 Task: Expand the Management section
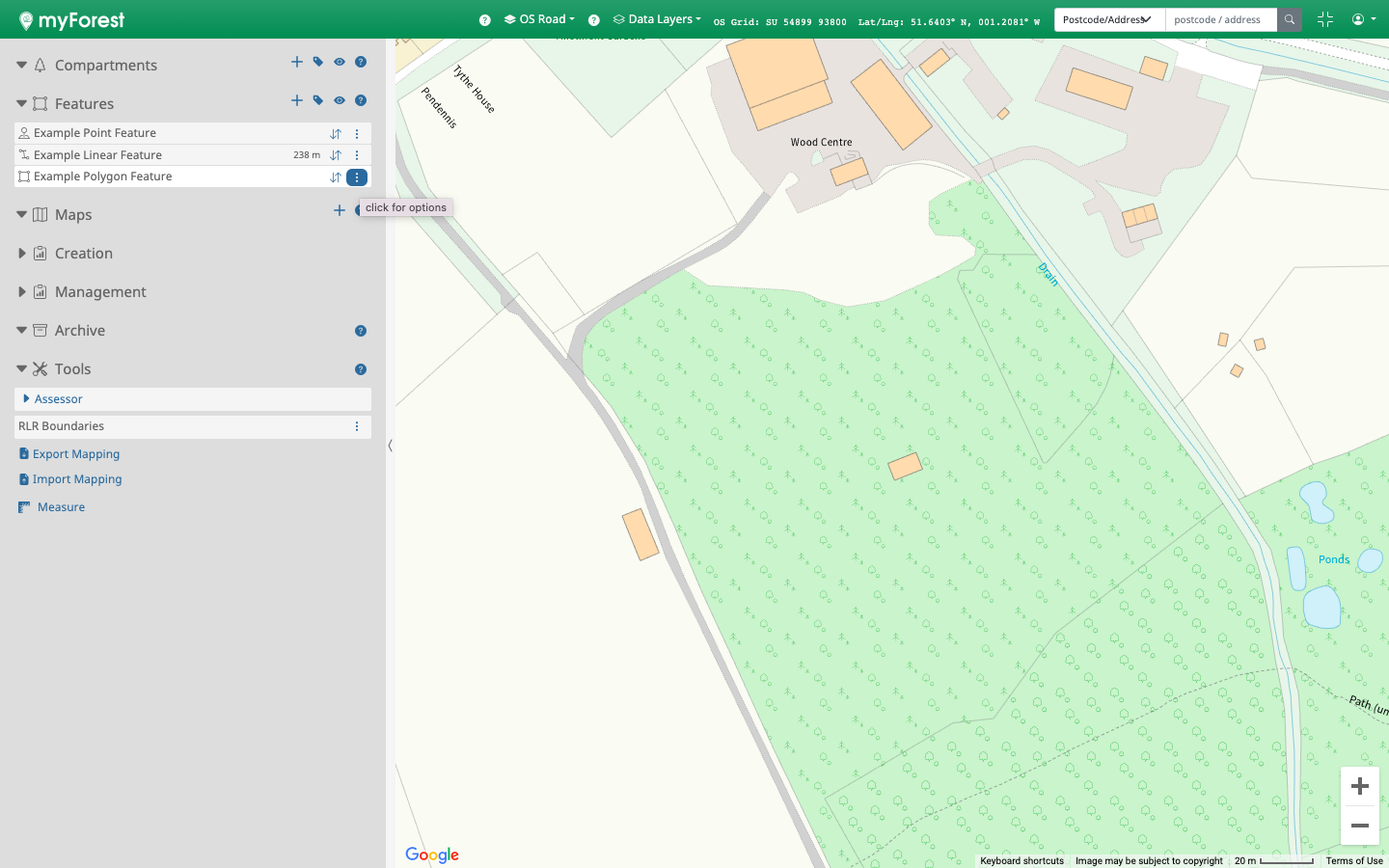coord(22,292)
